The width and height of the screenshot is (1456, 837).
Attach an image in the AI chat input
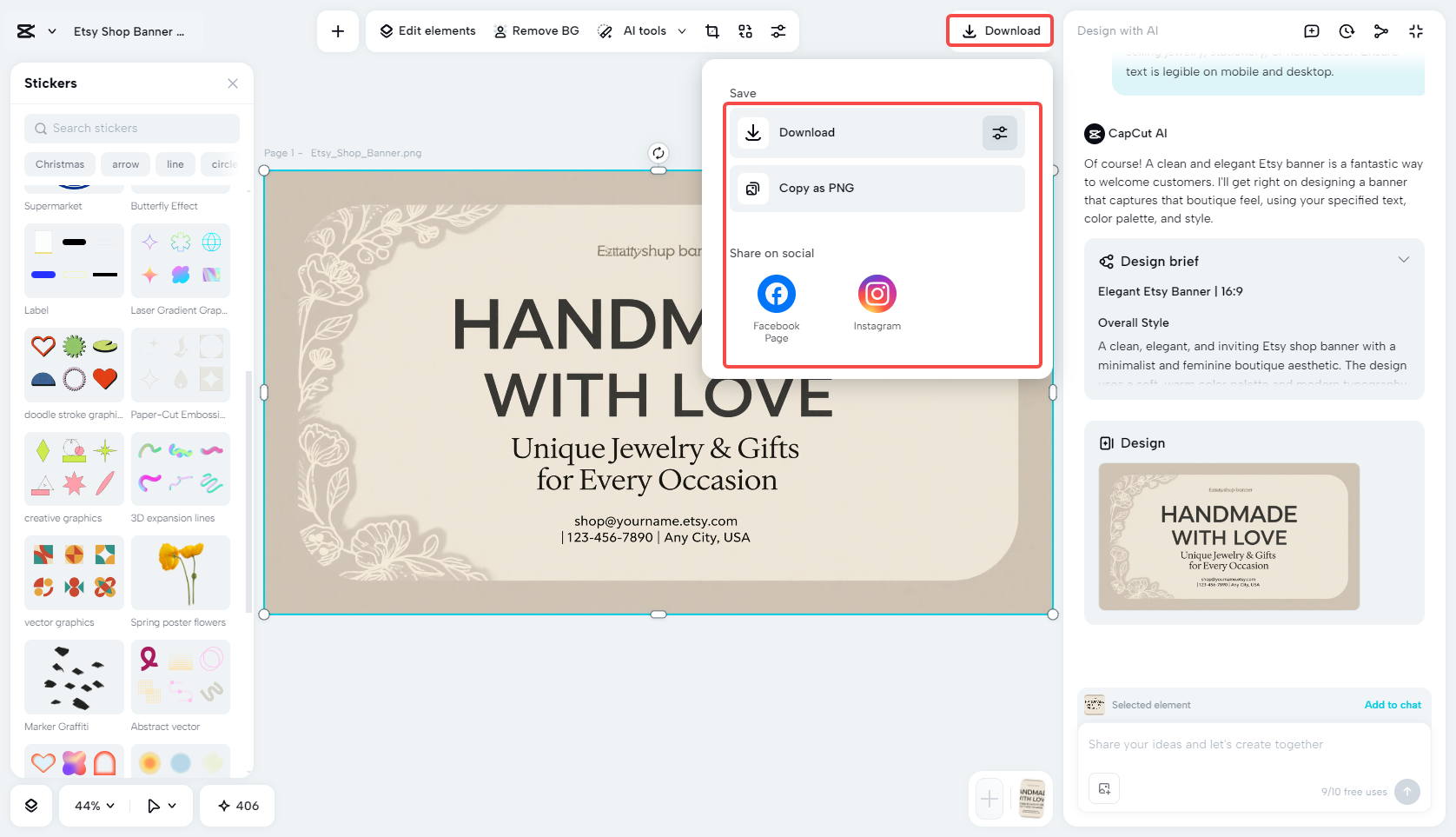(x=1104, y=788)
